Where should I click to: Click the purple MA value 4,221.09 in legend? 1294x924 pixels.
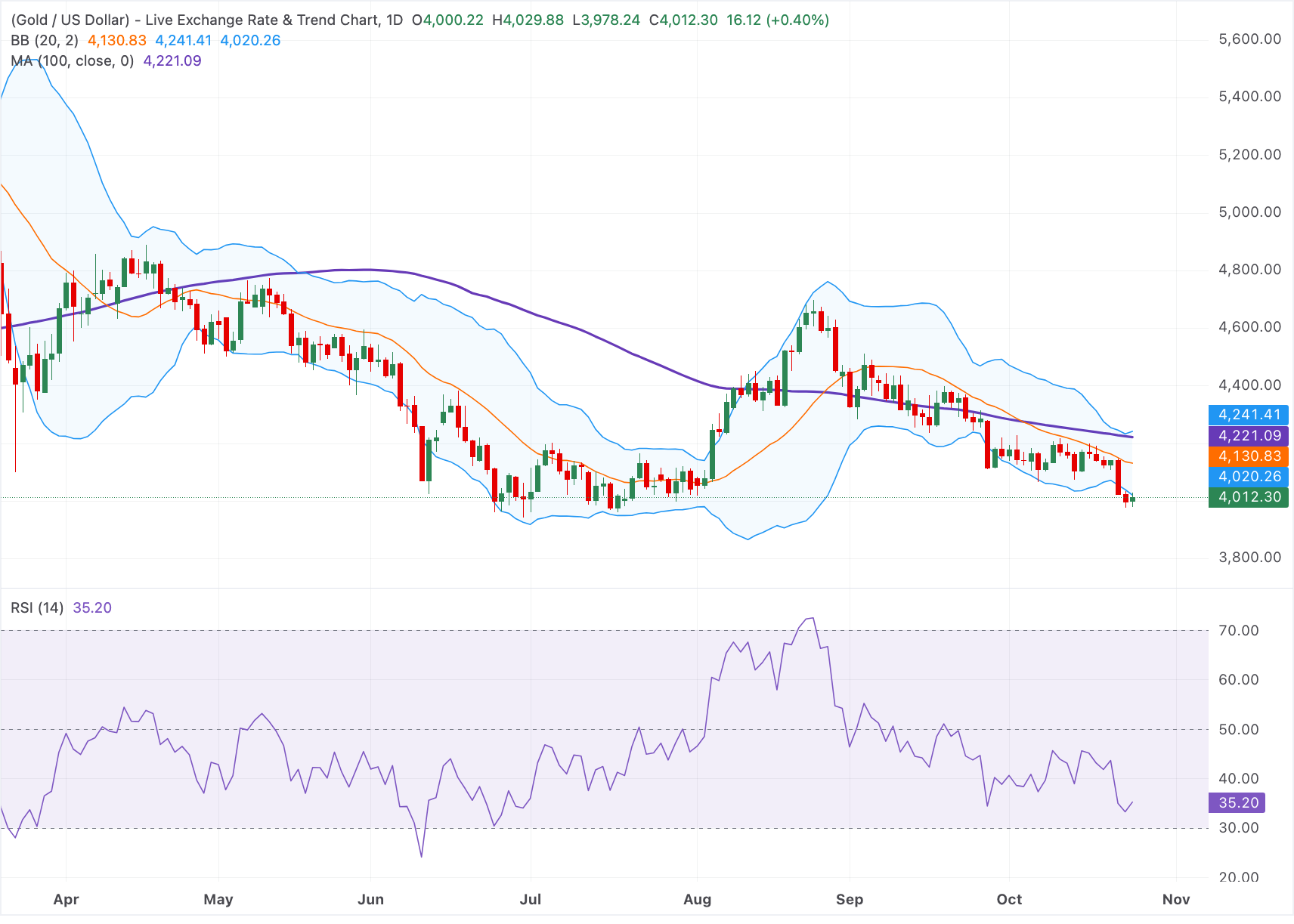click(x=172, y=60)
